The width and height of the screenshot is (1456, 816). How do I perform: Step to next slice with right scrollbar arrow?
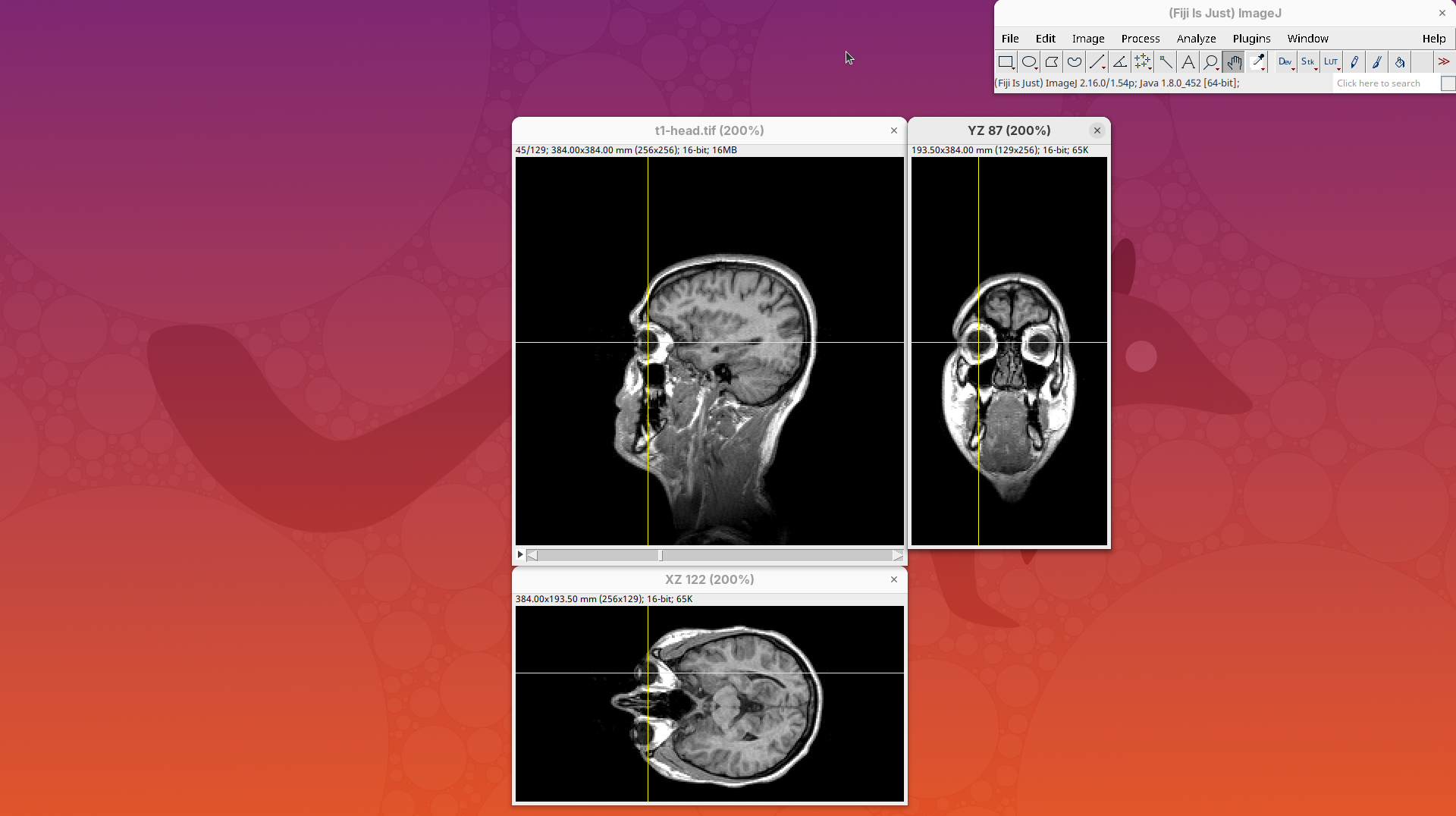point(898,556)
